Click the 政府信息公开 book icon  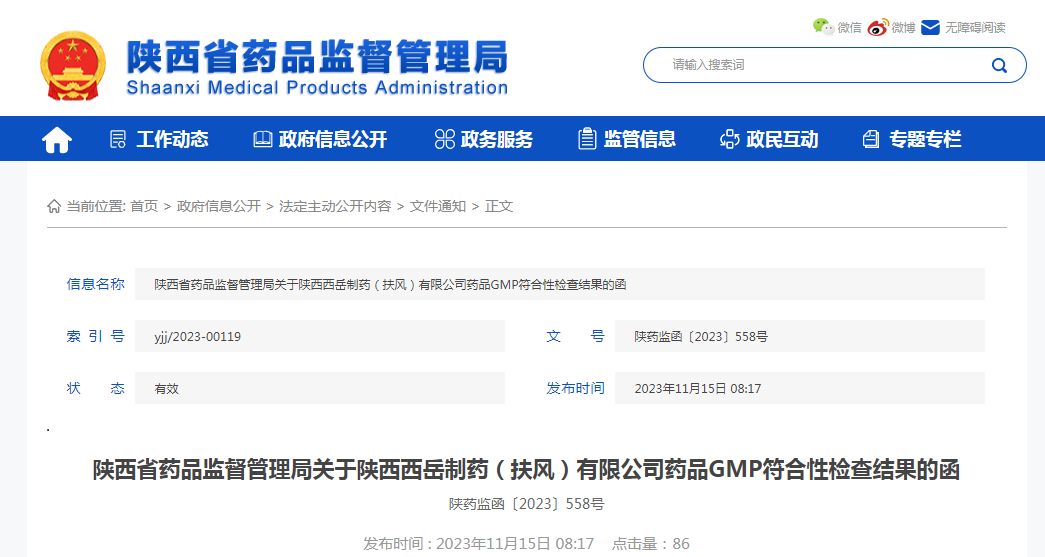[263, 139]
